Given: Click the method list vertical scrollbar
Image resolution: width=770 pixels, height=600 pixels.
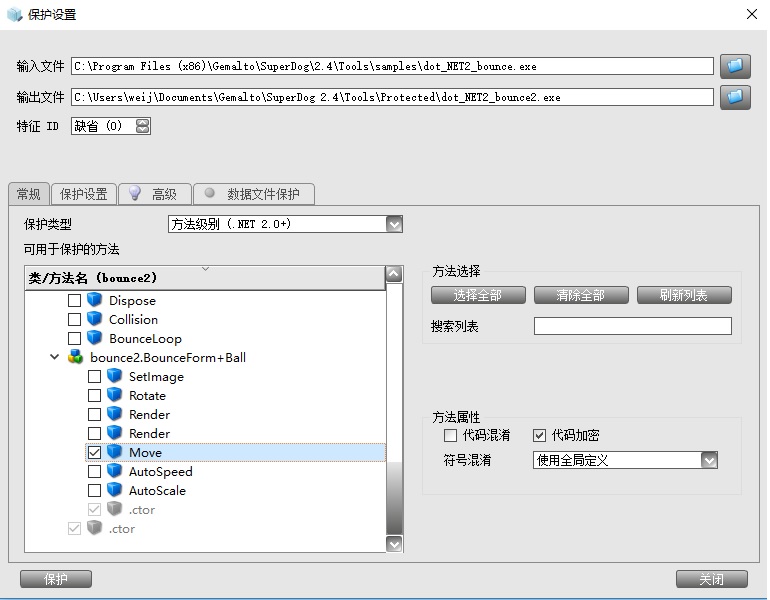Looking at the screenshot, I should click(394, 400).
